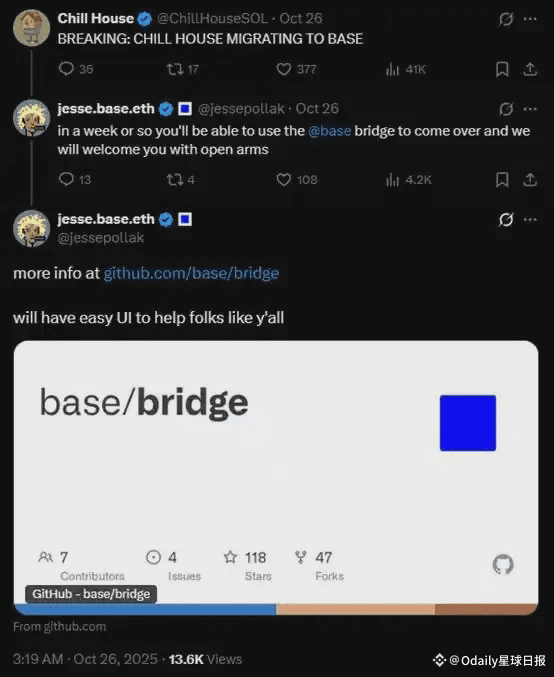Like the Chill House tweet

pyautogui.click(x=284, y=69)
